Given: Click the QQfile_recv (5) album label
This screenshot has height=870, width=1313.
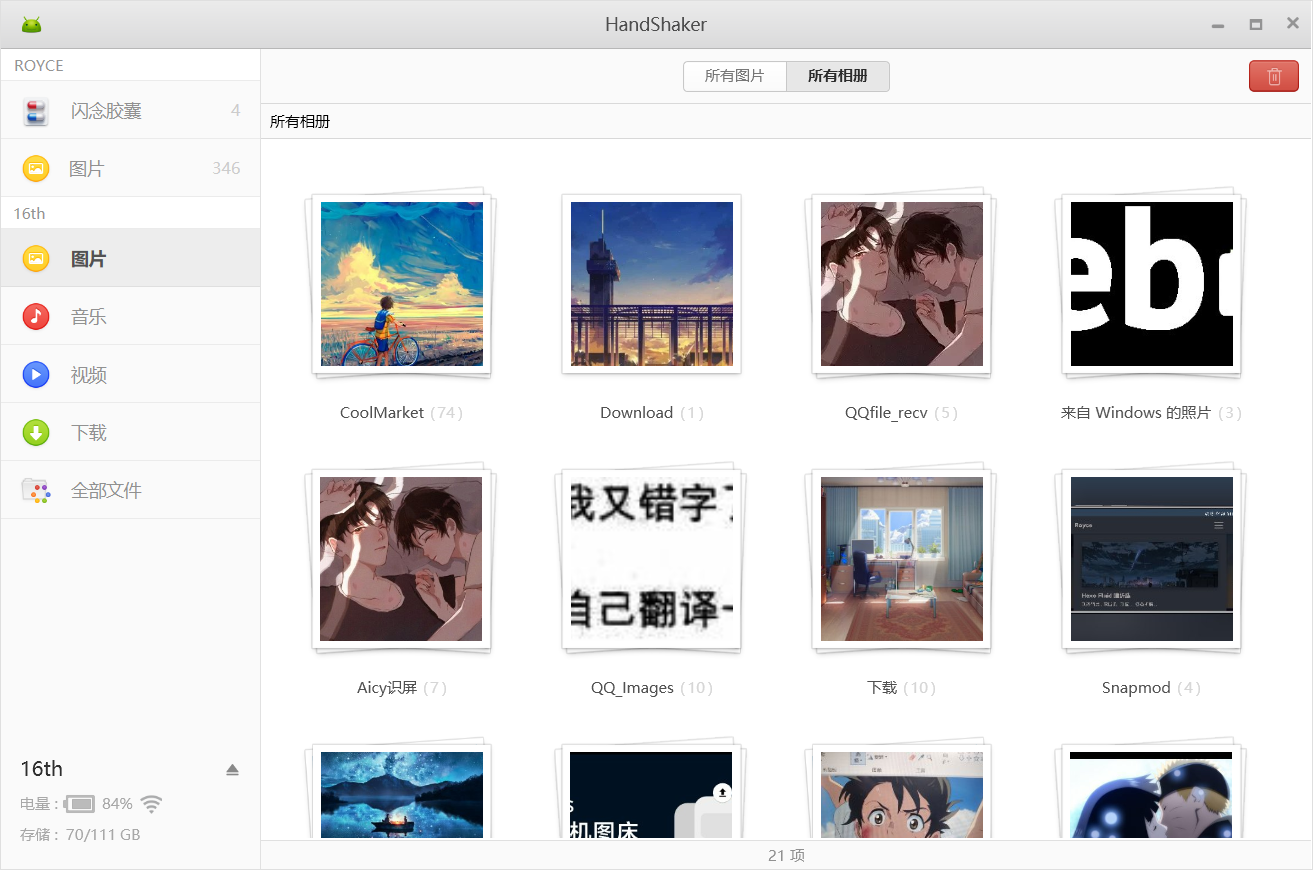Looking at the screenshot, I should pyautogui.click(x=902, y=413).
